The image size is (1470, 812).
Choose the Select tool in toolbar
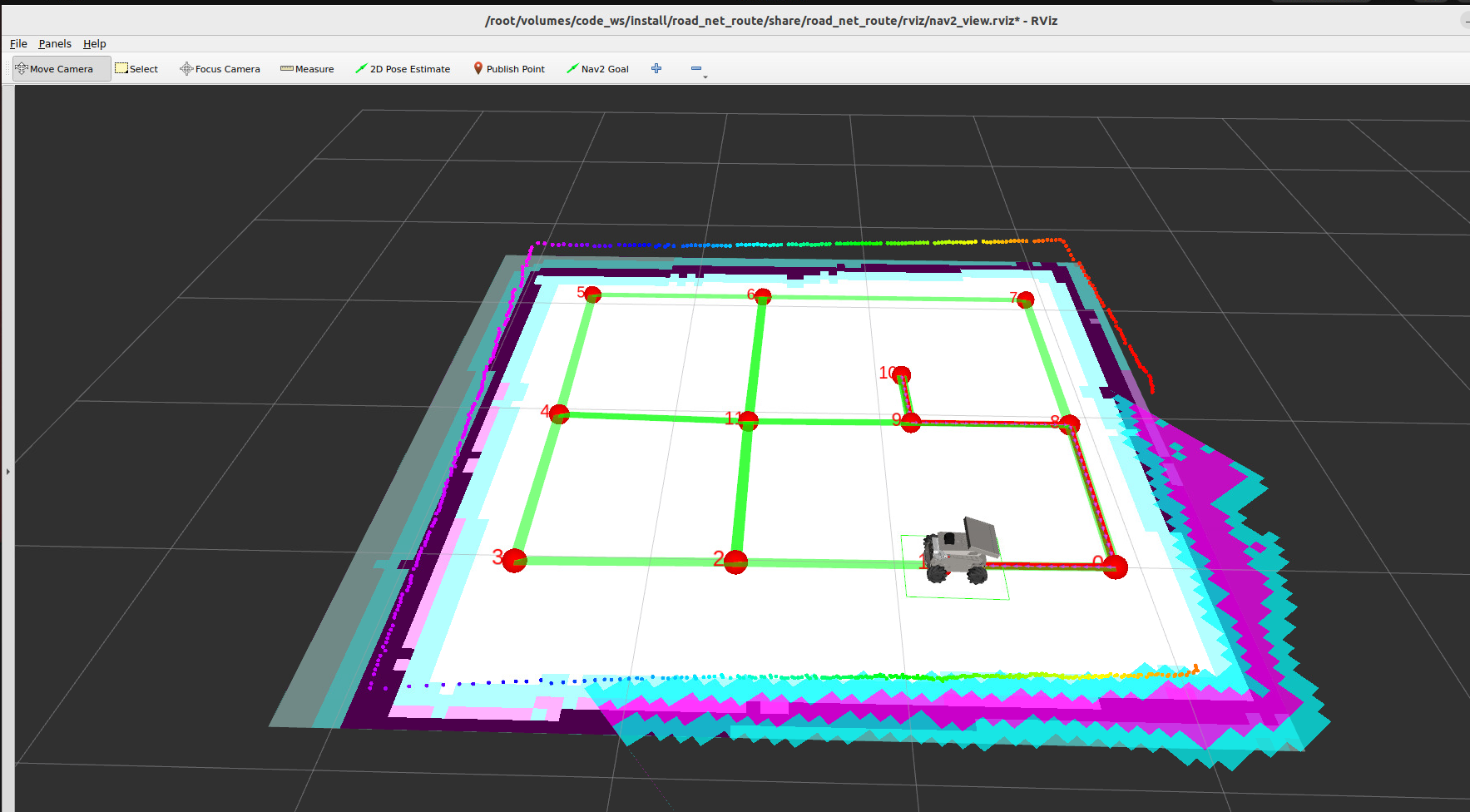coord(136,69)
